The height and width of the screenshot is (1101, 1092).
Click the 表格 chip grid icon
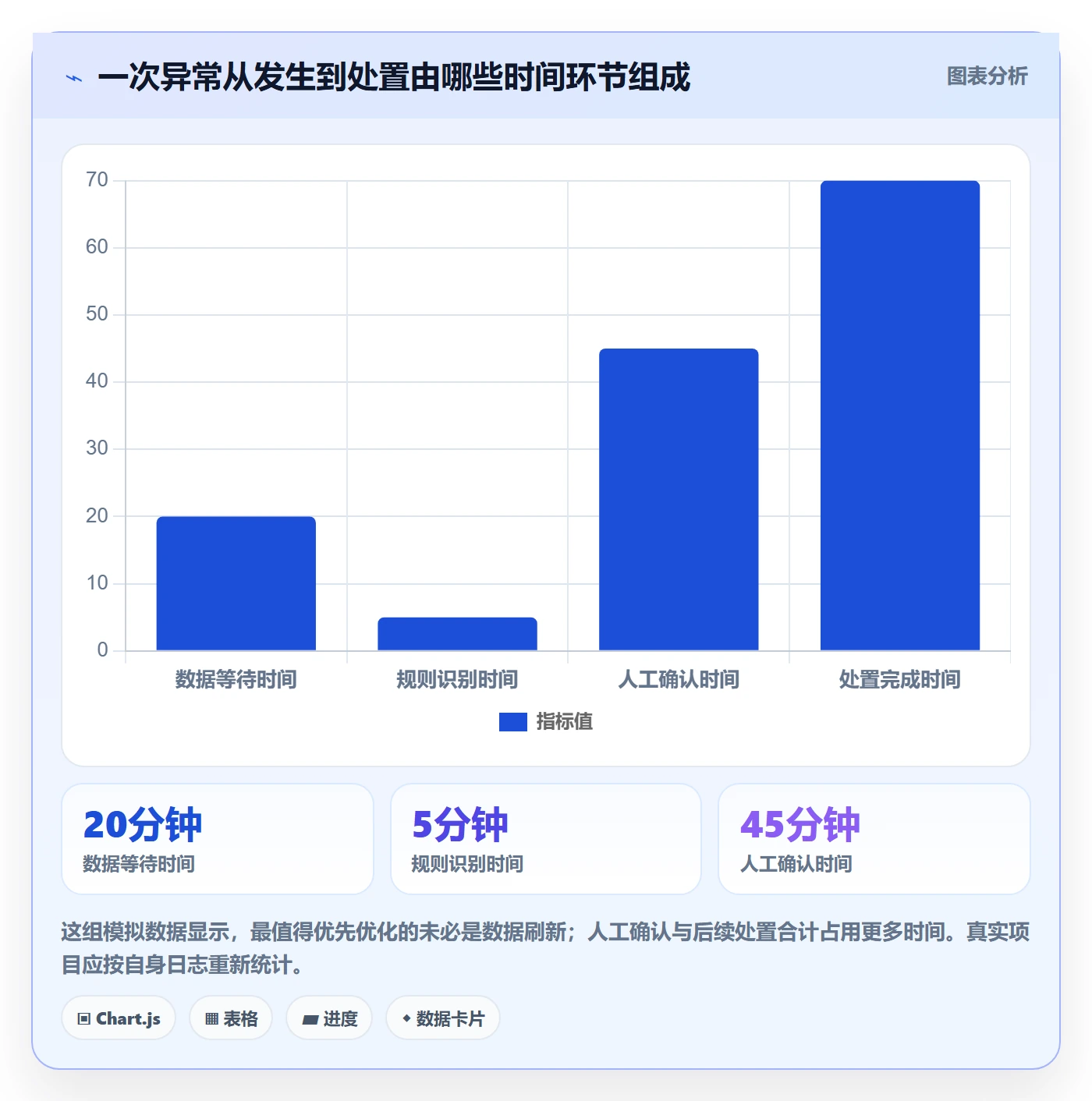coord(211,1019)
